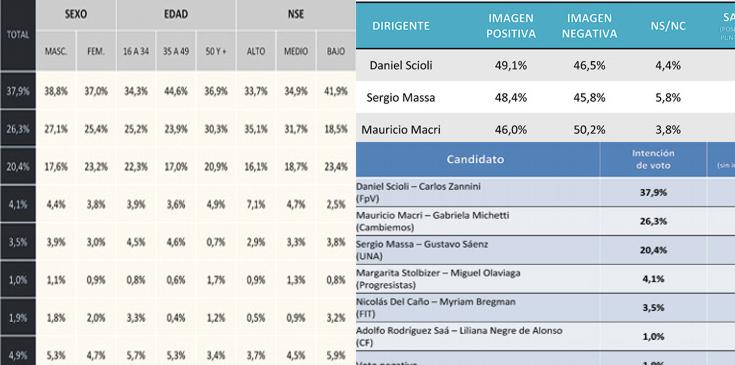Click the EDAD column group header

point(176,15)
